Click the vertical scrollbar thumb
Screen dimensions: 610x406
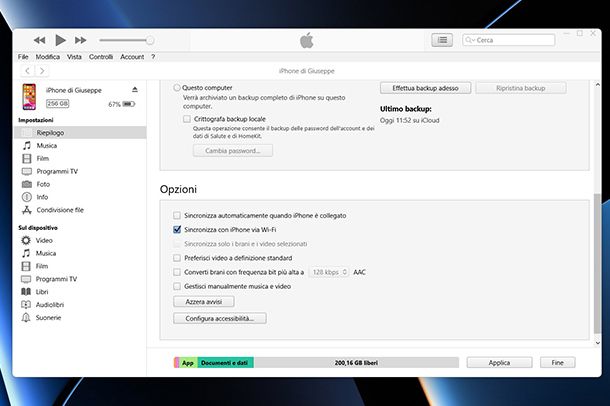(597, 264)
